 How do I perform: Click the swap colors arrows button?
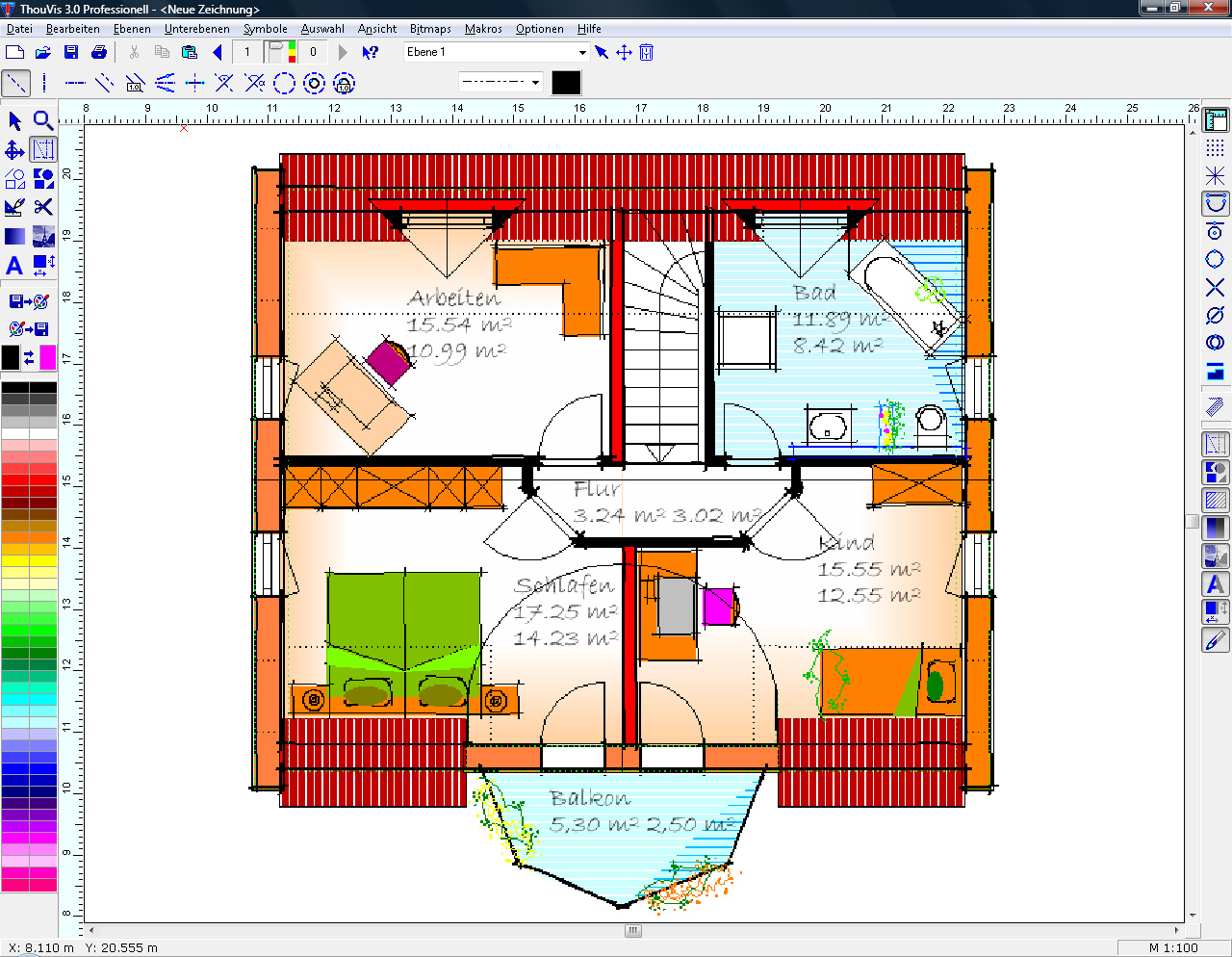click(x=29, y=358)
